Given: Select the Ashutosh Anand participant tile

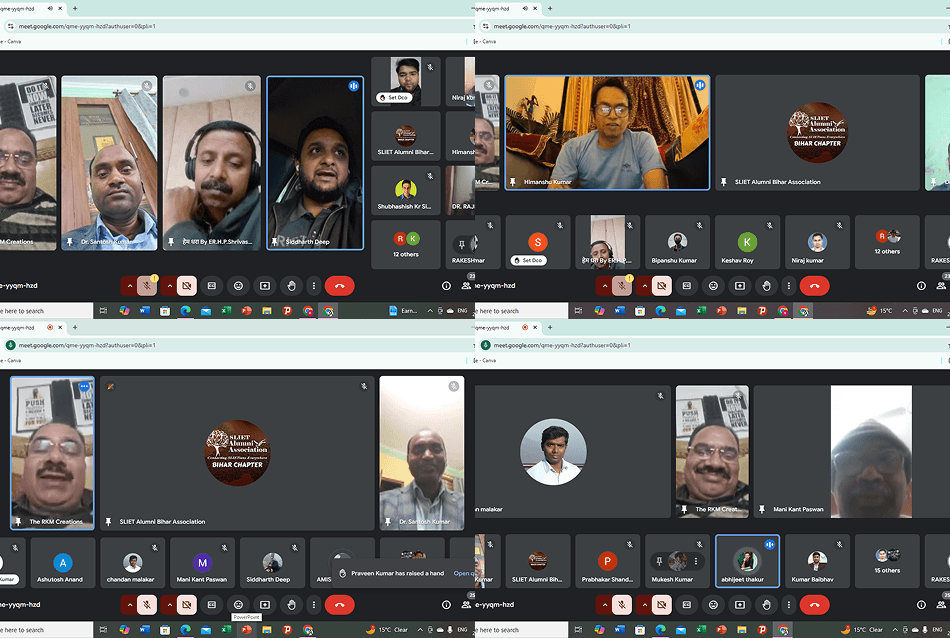Looking at the screenshot, I should coord(63,563).
